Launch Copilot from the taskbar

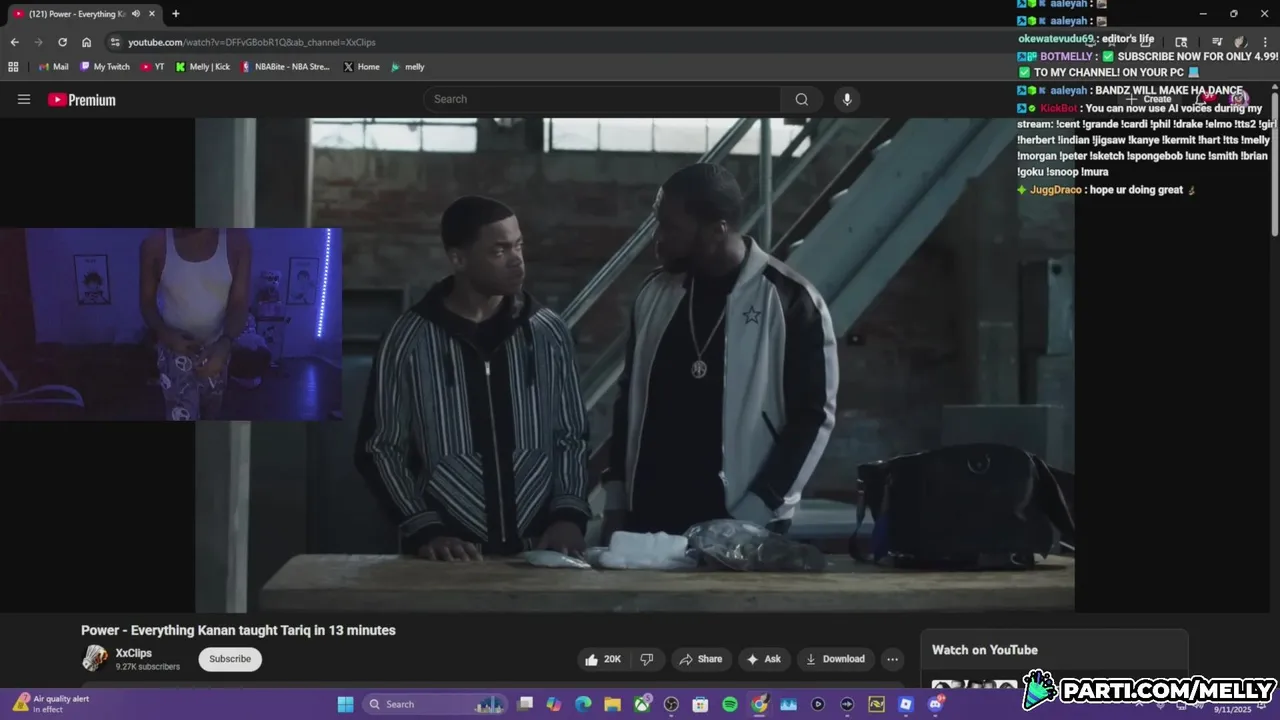[554, 704]
